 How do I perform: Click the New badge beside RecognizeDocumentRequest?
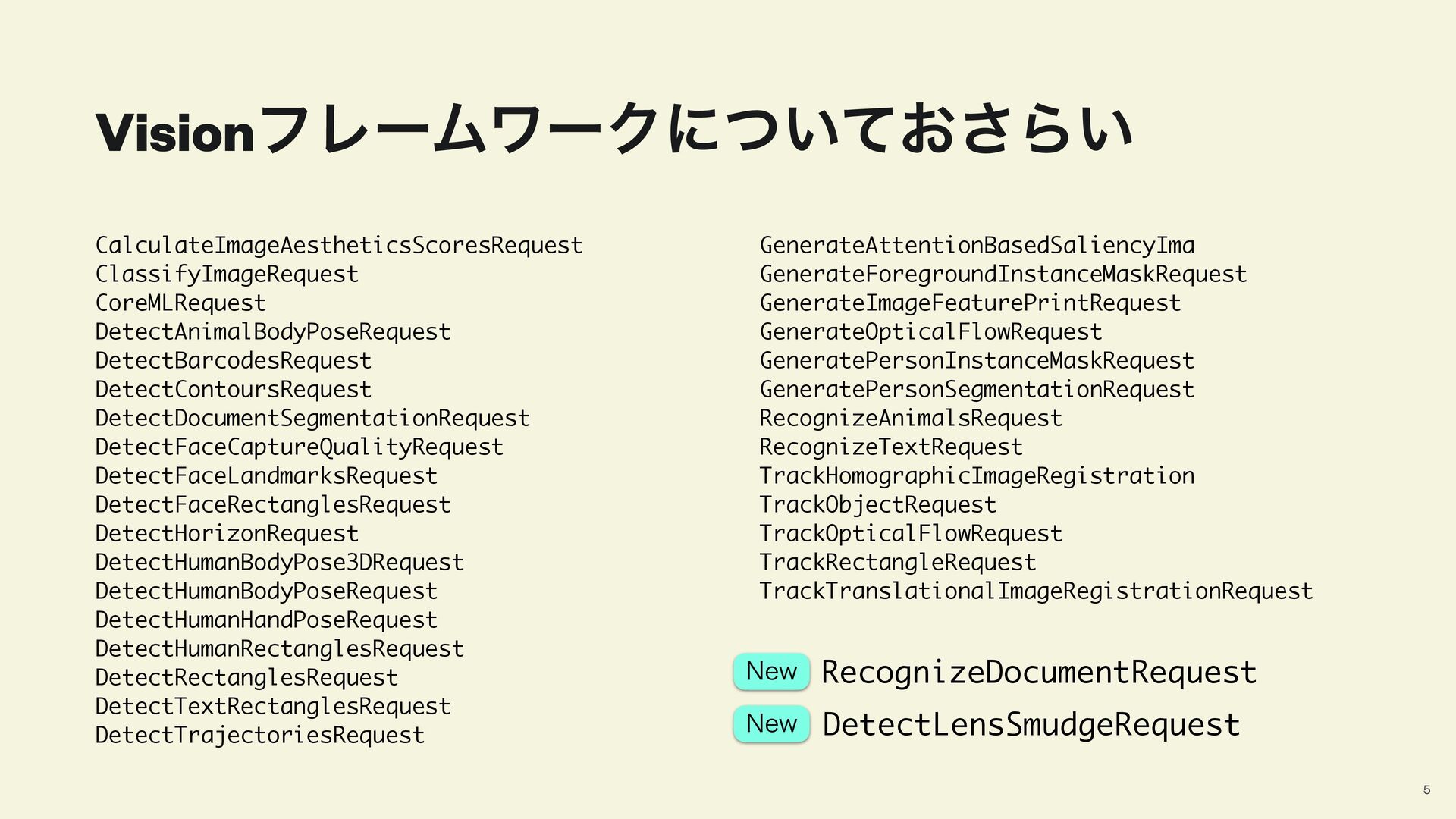771,671
